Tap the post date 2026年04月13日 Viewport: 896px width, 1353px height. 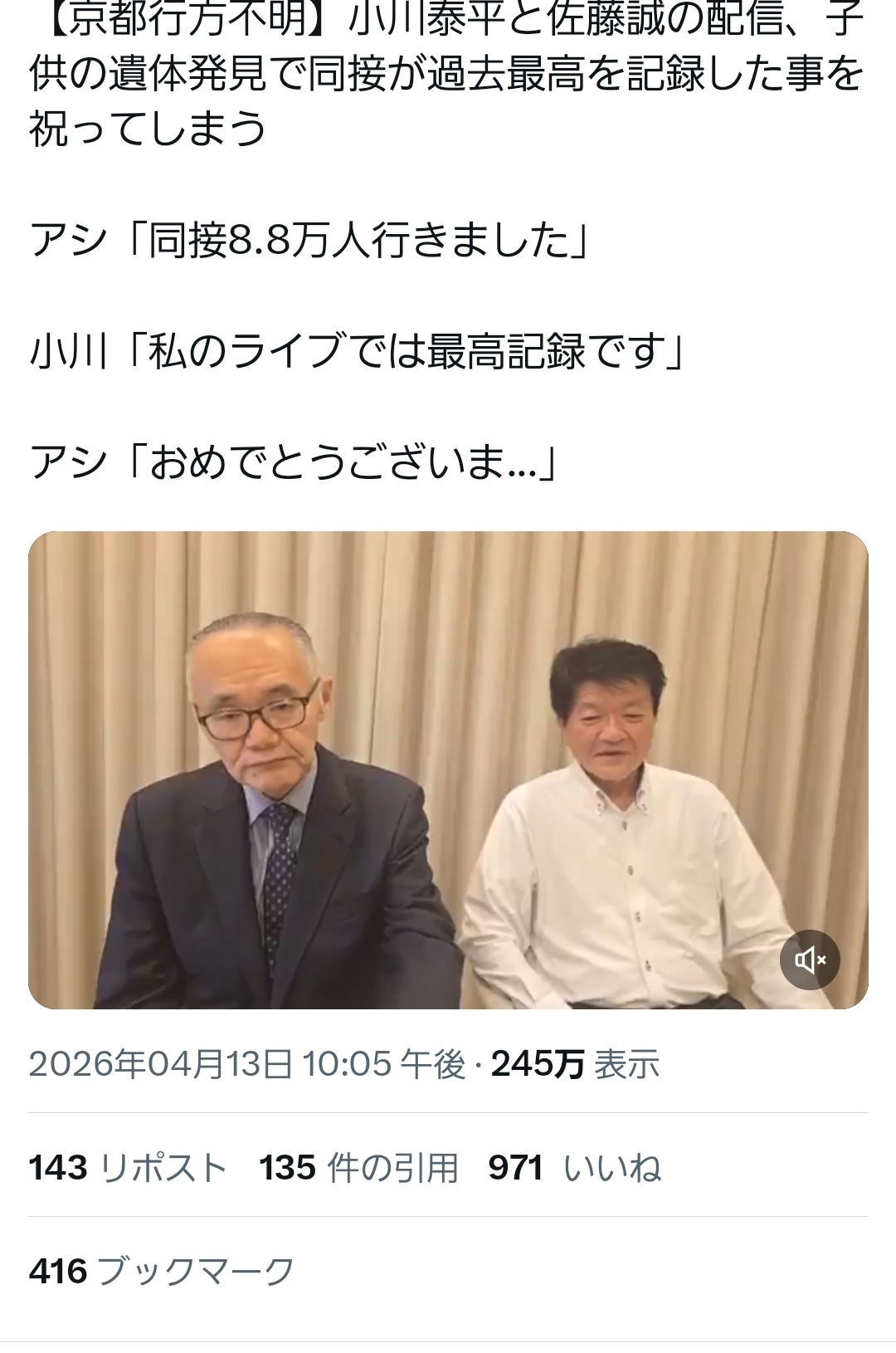(x=160, y=1063)
